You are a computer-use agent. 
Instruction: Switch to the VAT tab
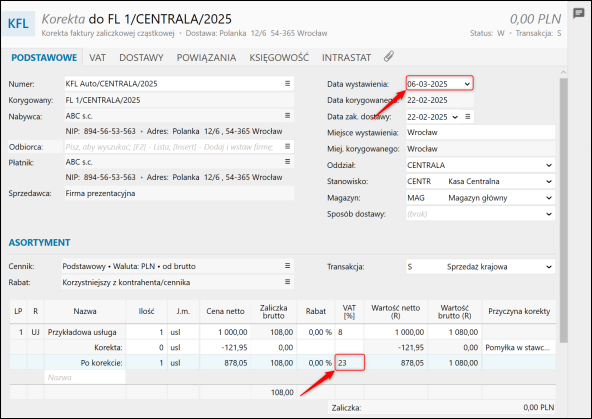coord(97,57)
